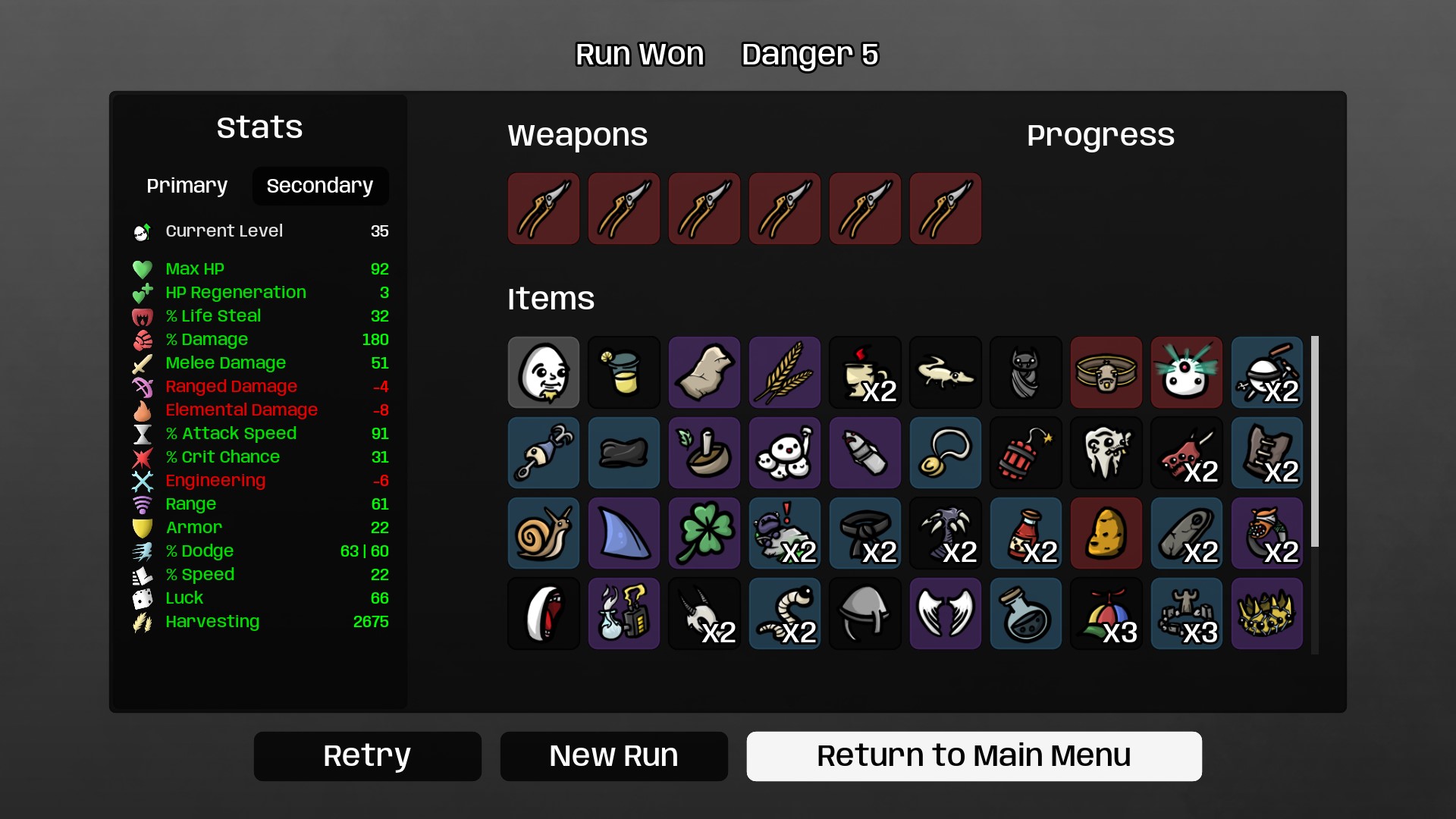Click the four-leaf clover item
1456x819 pixels.
click(x=704, y=533)
